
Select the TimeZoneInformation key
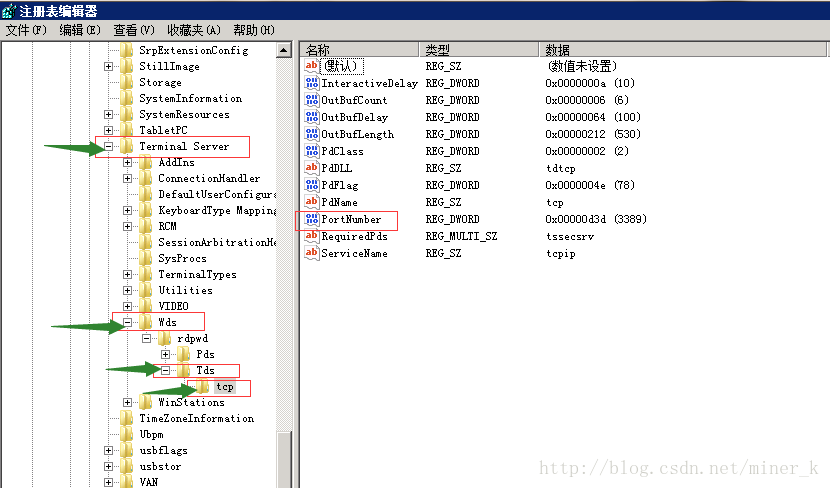coord(196,418)
